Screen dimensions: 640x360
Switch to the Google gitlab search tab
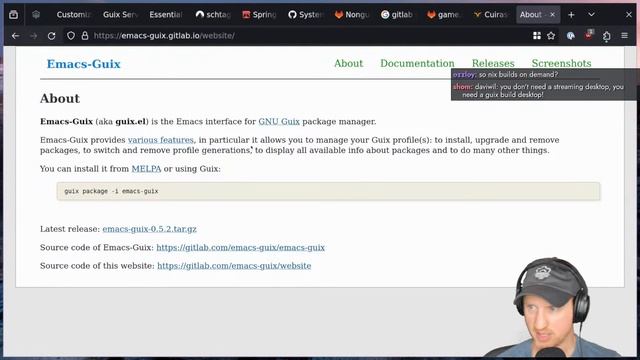click(398, 15)
